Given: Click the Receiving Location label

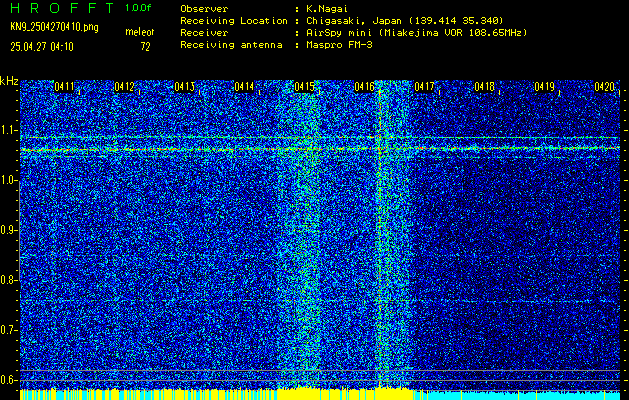Looking at the screenshot, I should coord(234,20).
